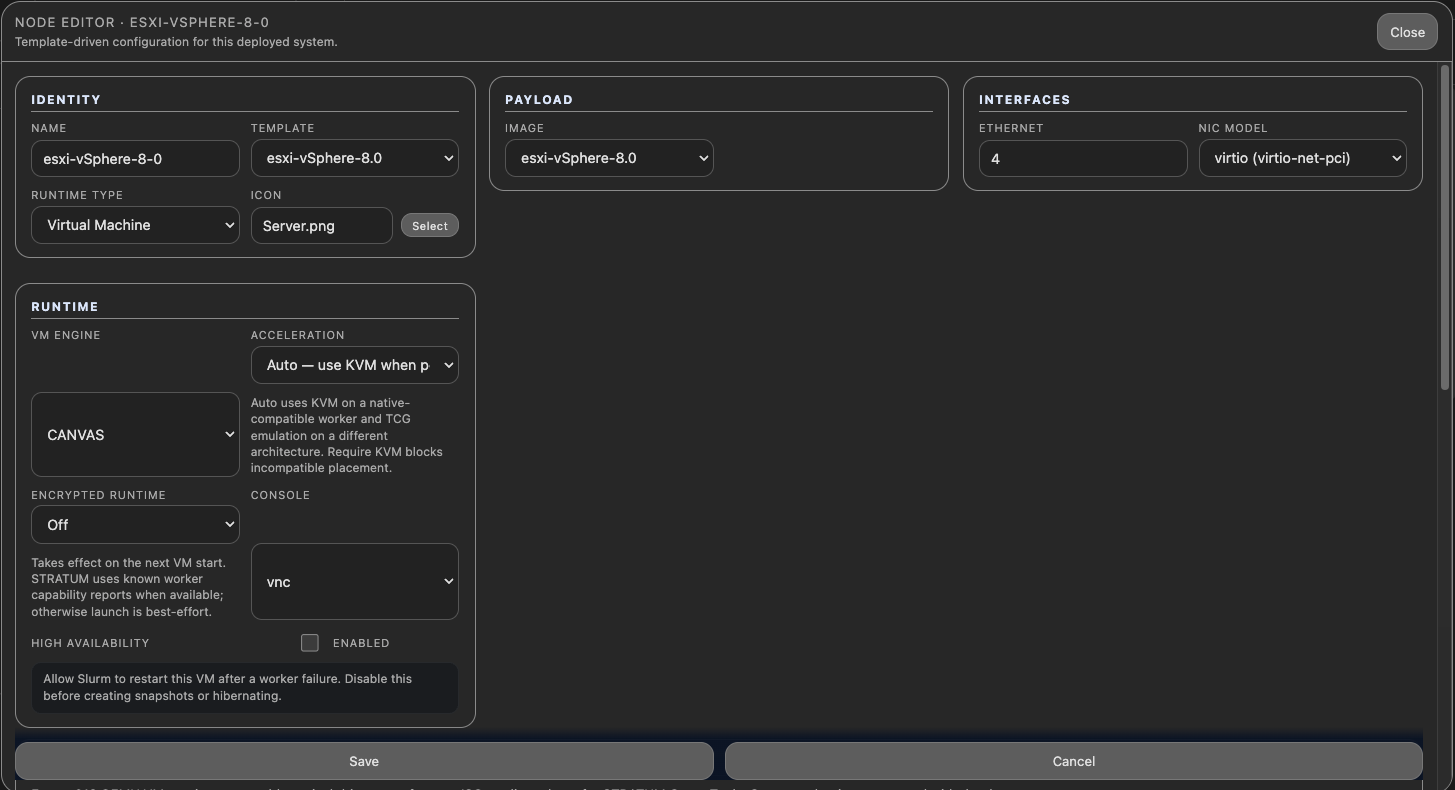This screenshot has width=1455, height=790.
Task: Click the IDENTITY section heading
Action: click(x=66, y=100)
